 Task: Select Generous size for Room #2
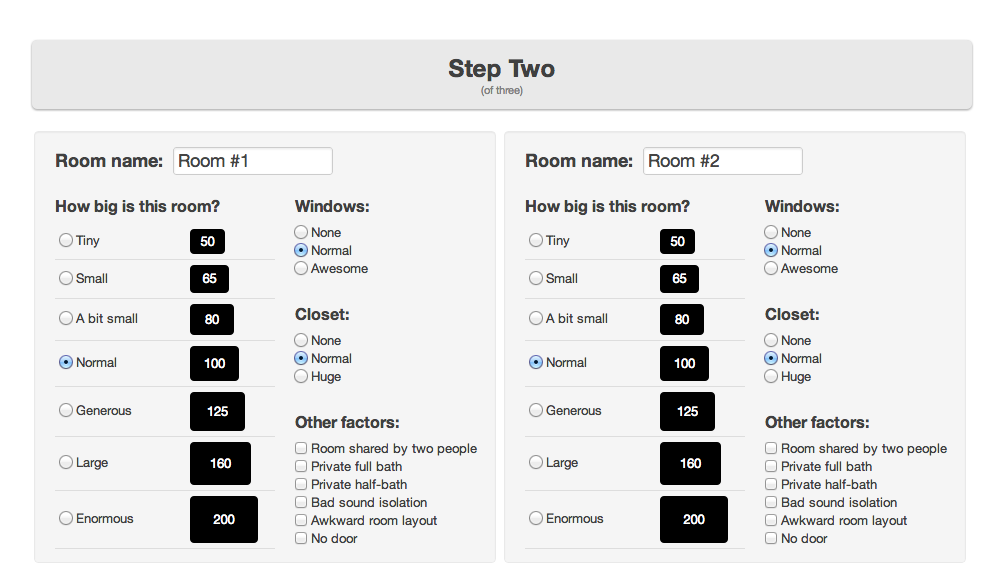pos(536,411)
